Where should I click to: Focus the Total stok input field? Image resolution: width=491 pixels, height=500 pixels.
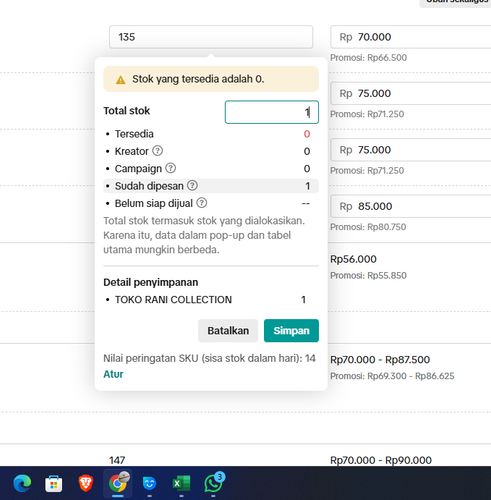(x=272, y=112)
